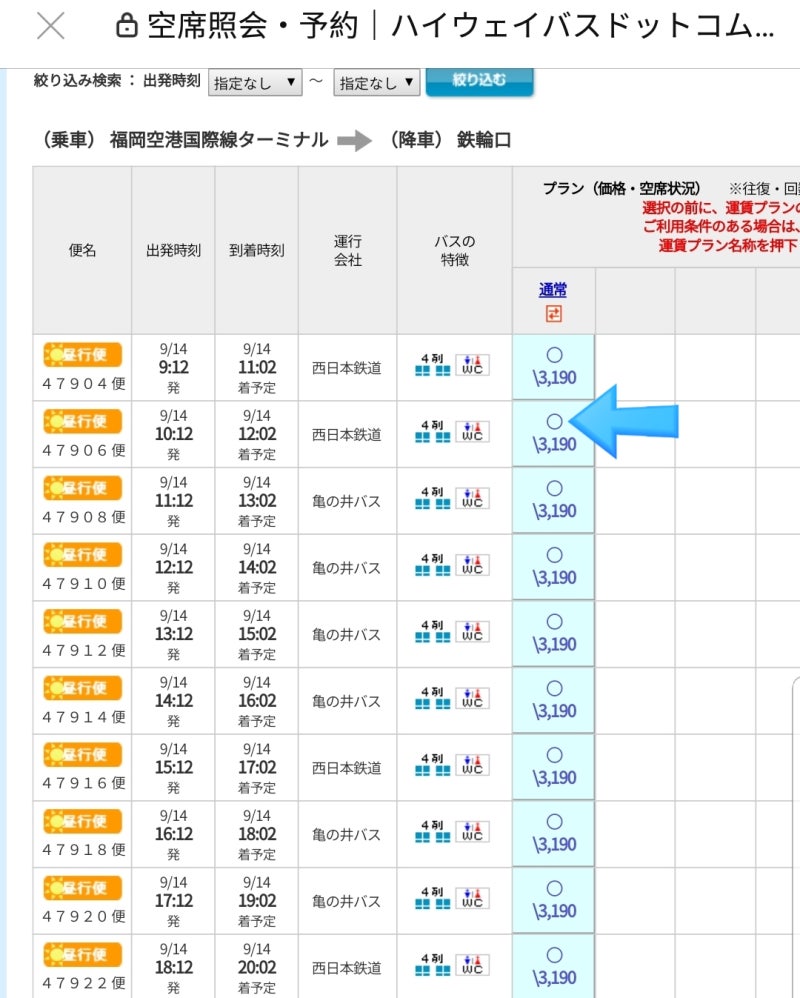Click the WC toilet icon in the 15:12 row
This screenshot has width=800, height=998.
472,765
